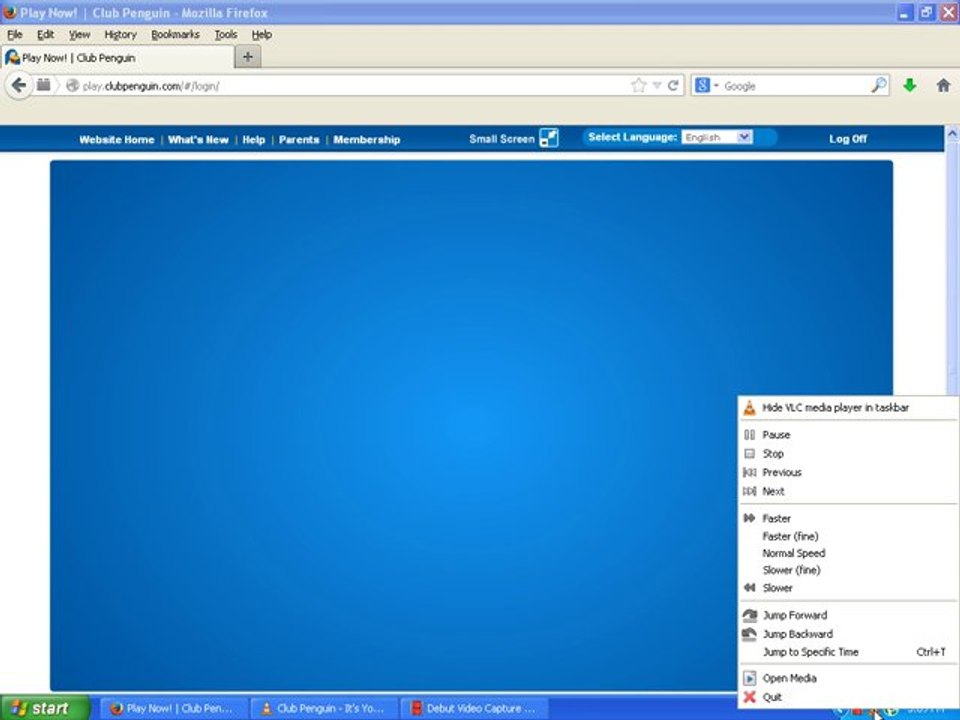Switch to VLC Club Penguin taskbar button
The image size is (960, 720).
324,708
